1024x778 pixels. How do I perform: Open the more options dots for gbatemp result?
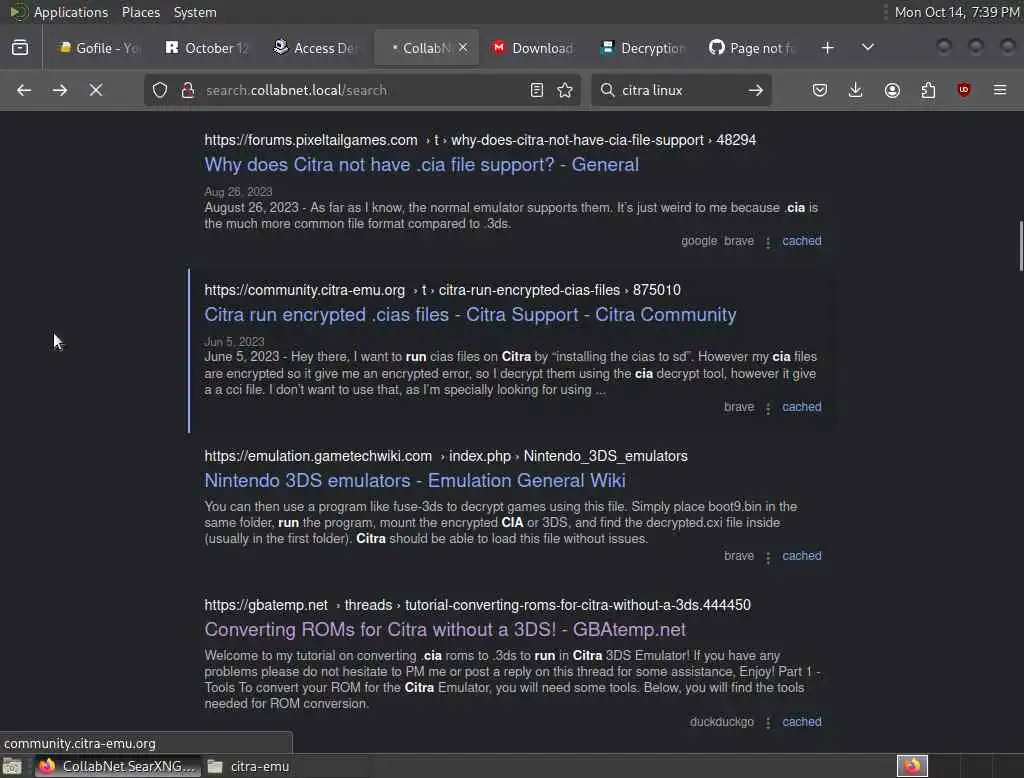pos(768,723)
